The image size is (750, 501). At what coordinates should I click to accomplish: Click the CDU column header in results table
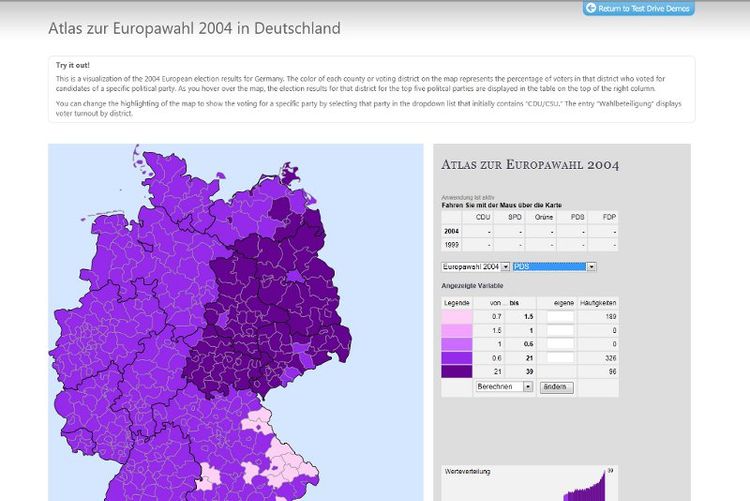point(482,216)
